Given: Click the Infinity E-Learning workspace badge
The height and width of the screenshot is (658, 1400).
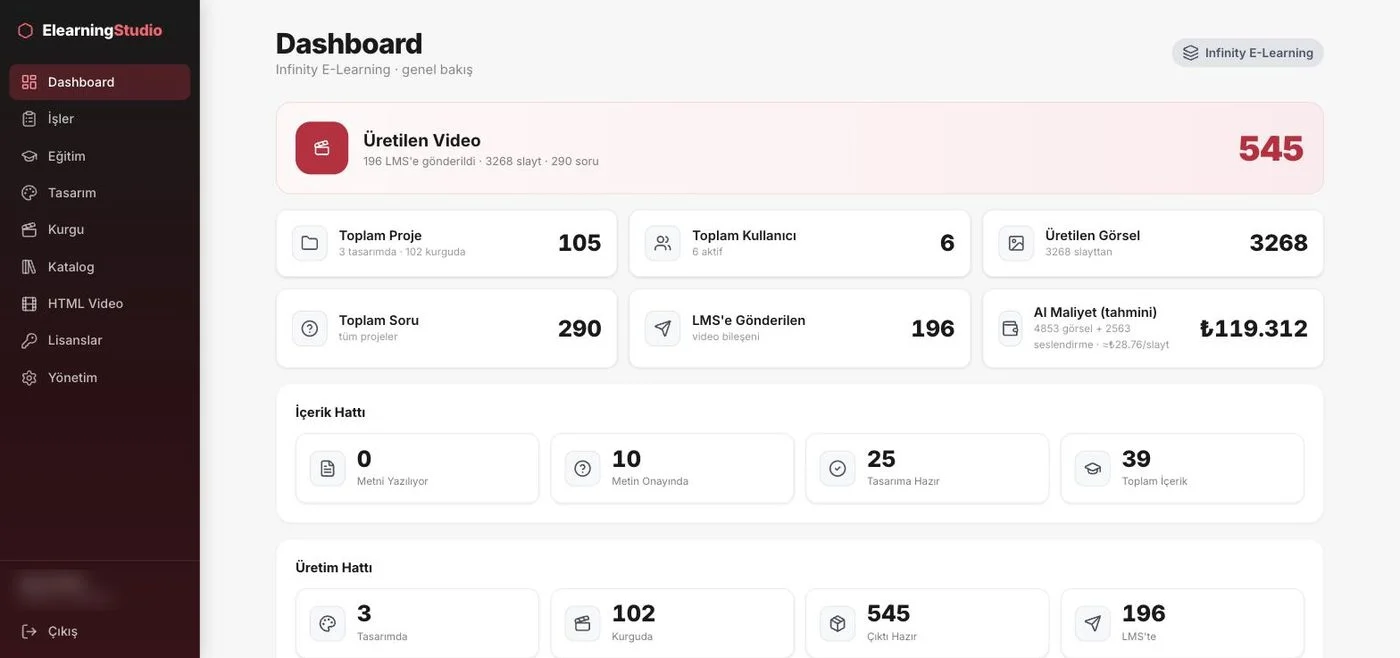Looking at the screenshot, I should point(1248,53).
